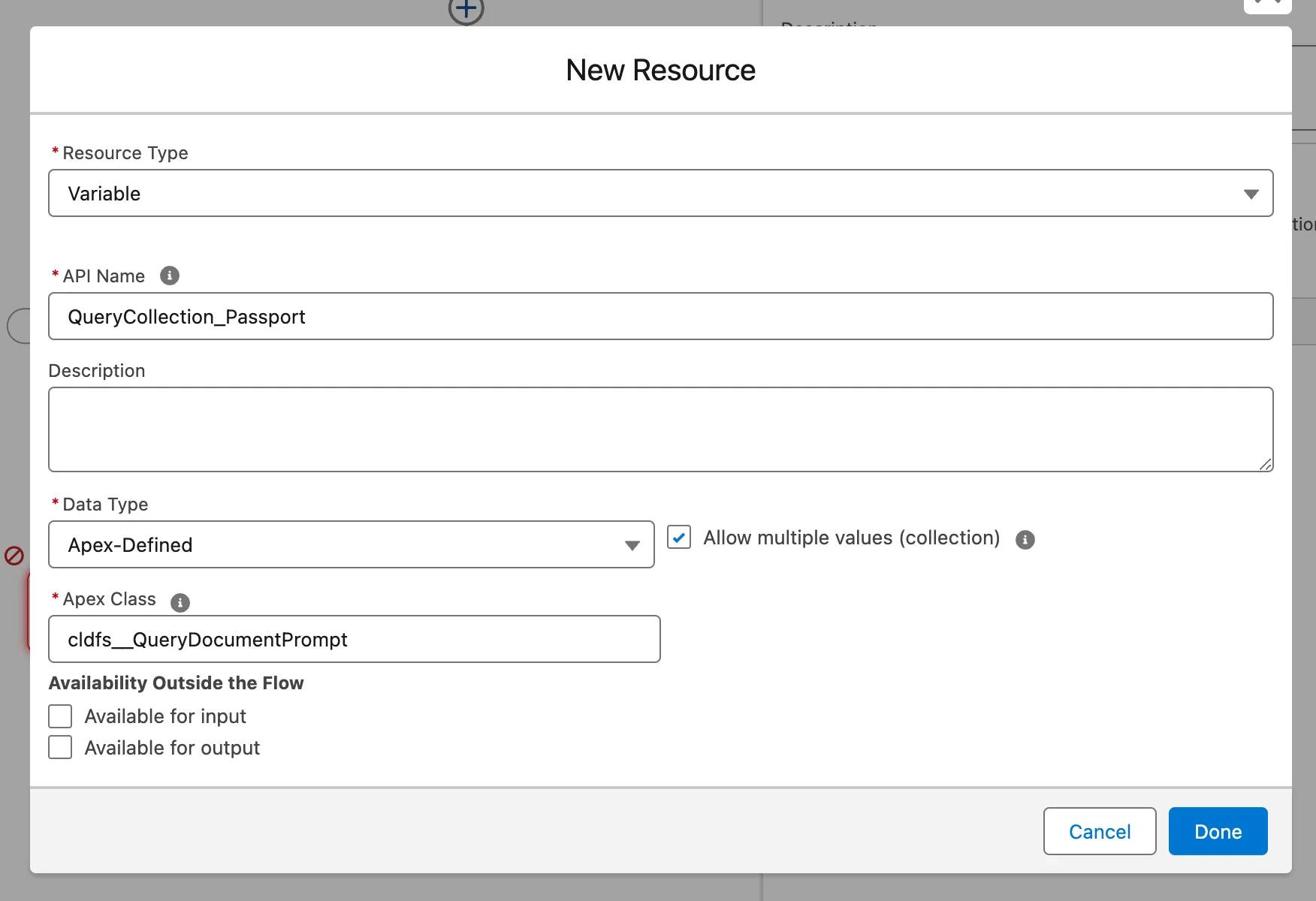Click the info icon next to API Name
The image size is (1316, 901).
click(x=170, y=276)
